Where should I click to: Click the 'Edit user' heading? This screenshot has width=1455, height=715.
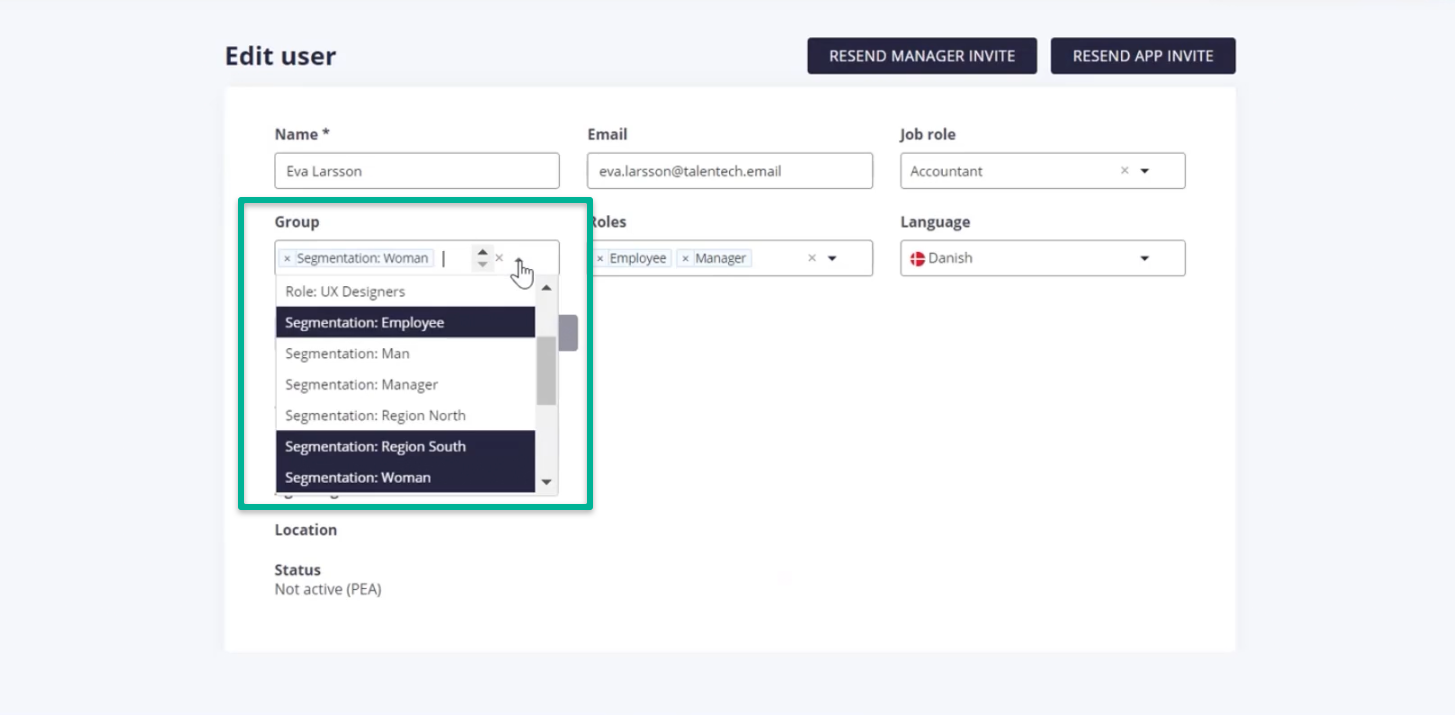[x=281, y=56]
